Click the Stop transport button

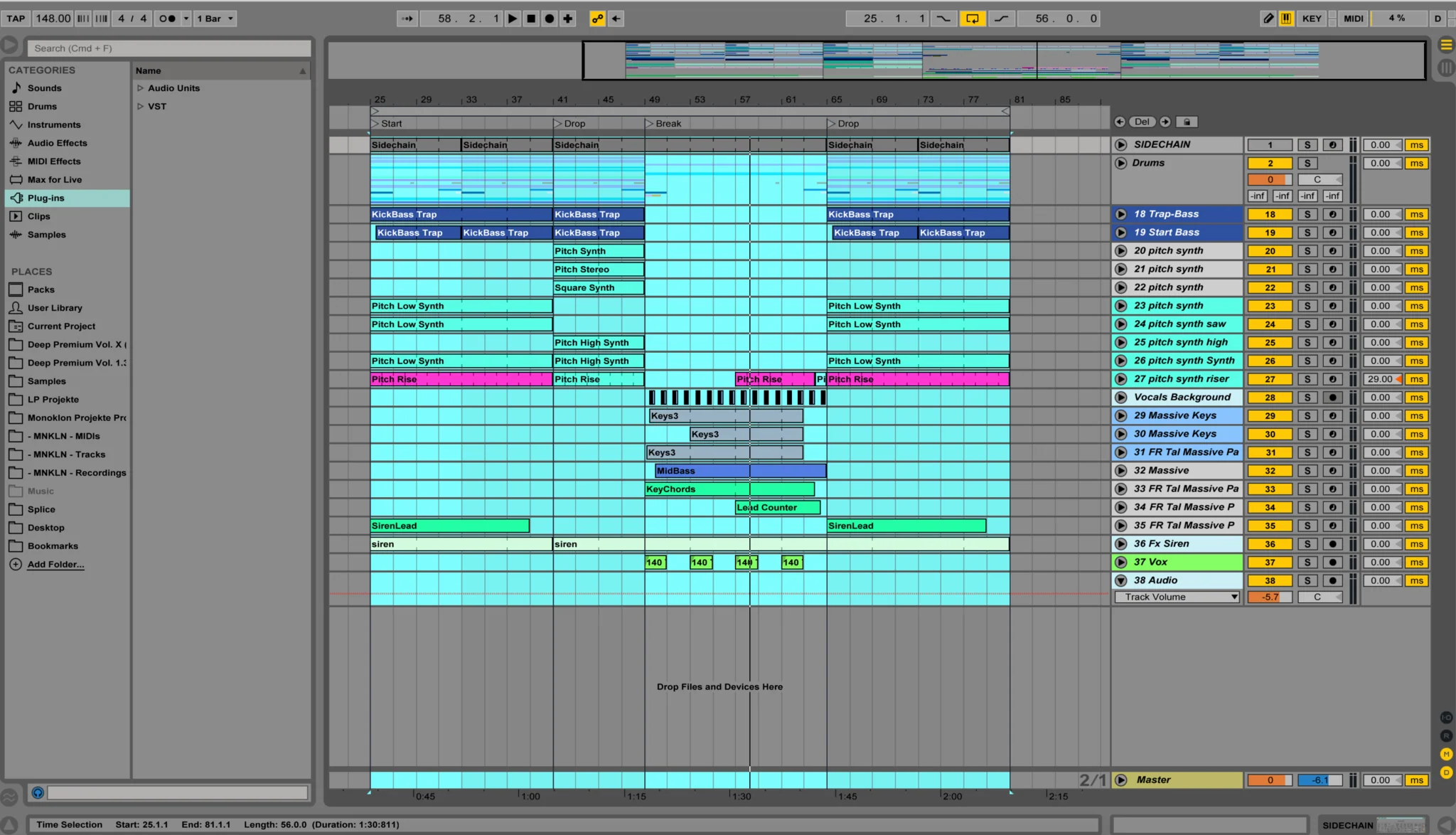(531, 18)
